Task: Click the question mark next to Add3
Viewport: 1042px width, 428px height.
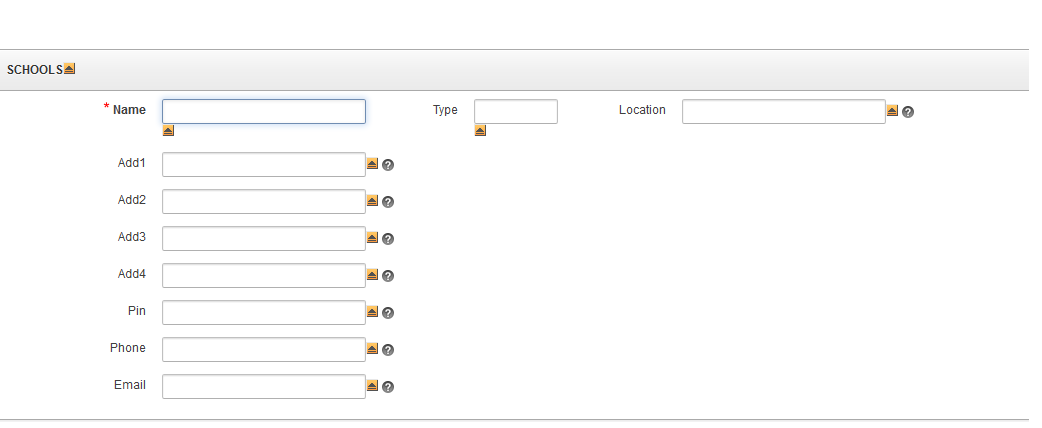Action: coord(388,239)
